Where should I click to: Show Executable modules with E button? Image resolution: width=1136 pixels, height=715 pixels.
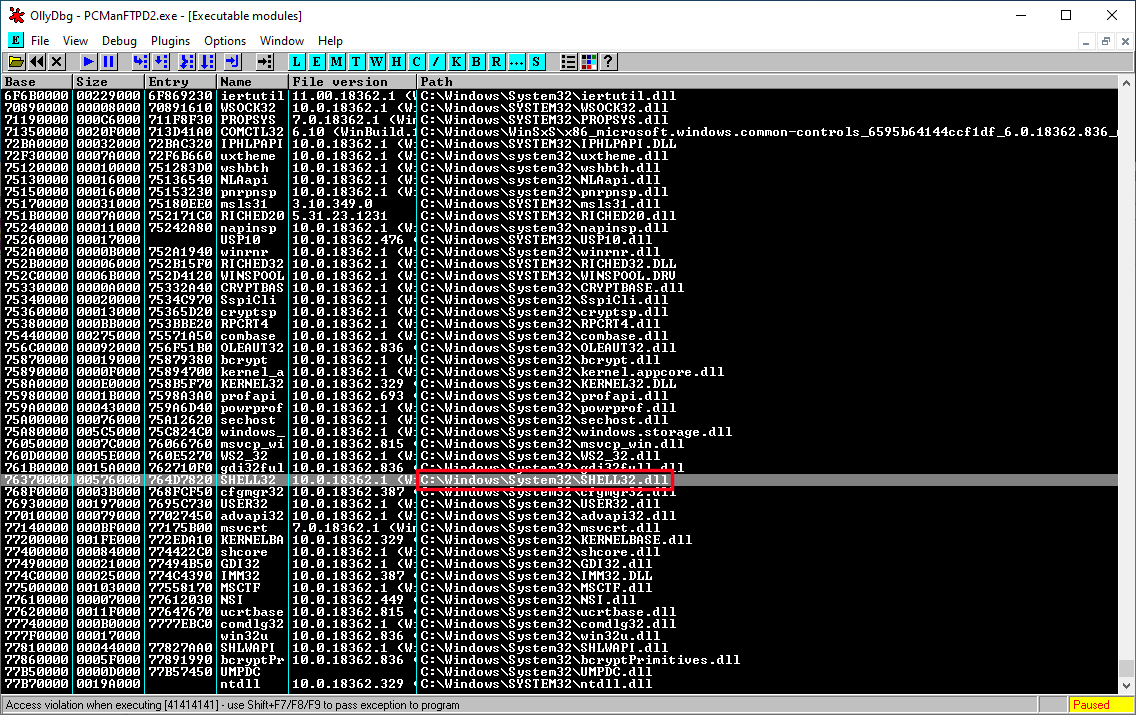(x=317, y=62)
